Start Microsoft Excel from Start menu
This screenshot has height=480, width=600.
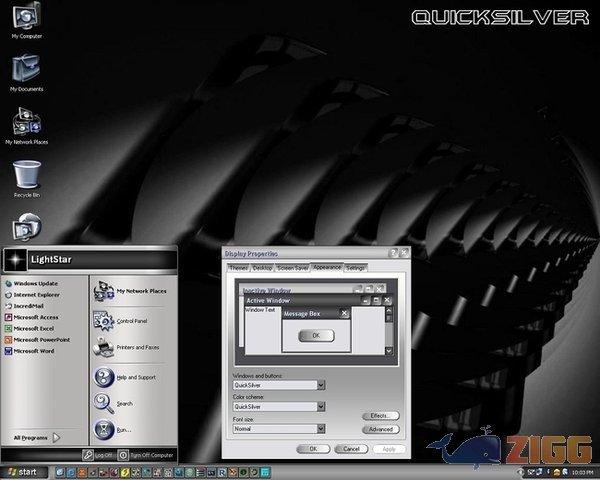point(29,328)
